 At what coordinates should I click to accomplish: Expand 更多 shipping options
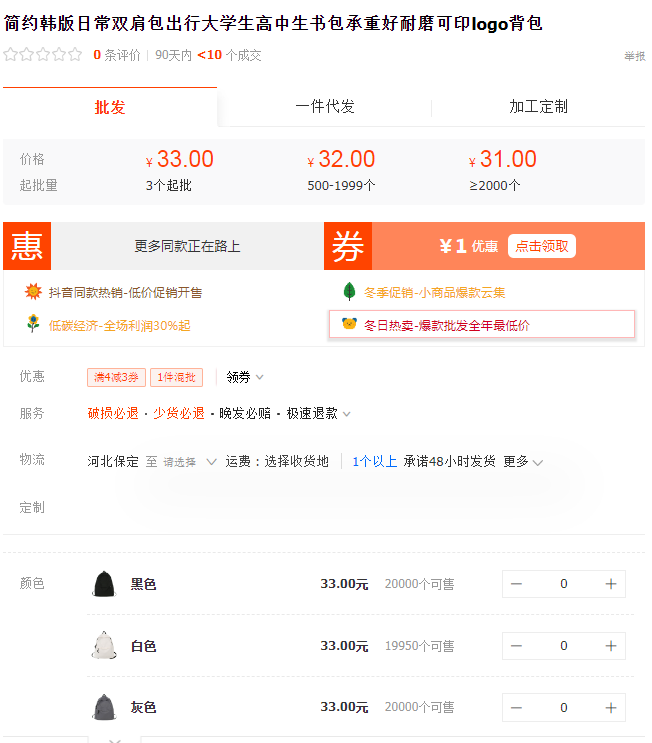[x=523, y=462]
